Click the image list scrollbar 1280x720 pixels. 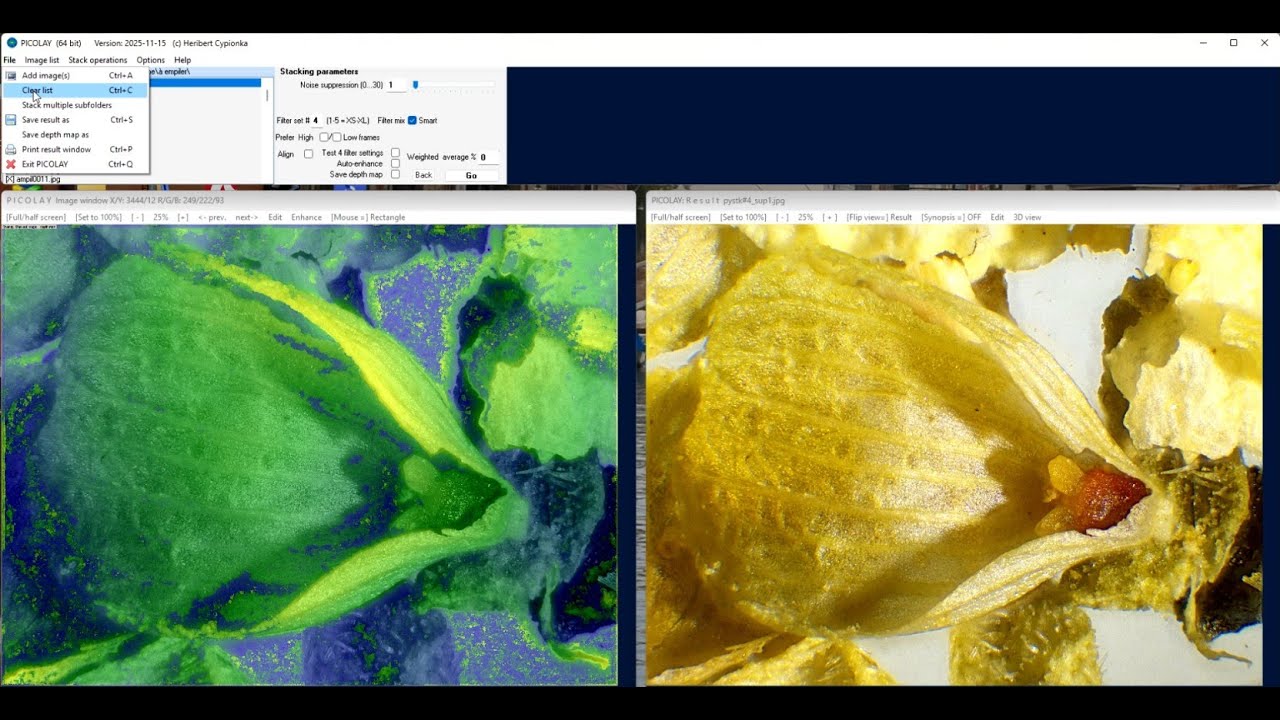click(x=267, y=95)
